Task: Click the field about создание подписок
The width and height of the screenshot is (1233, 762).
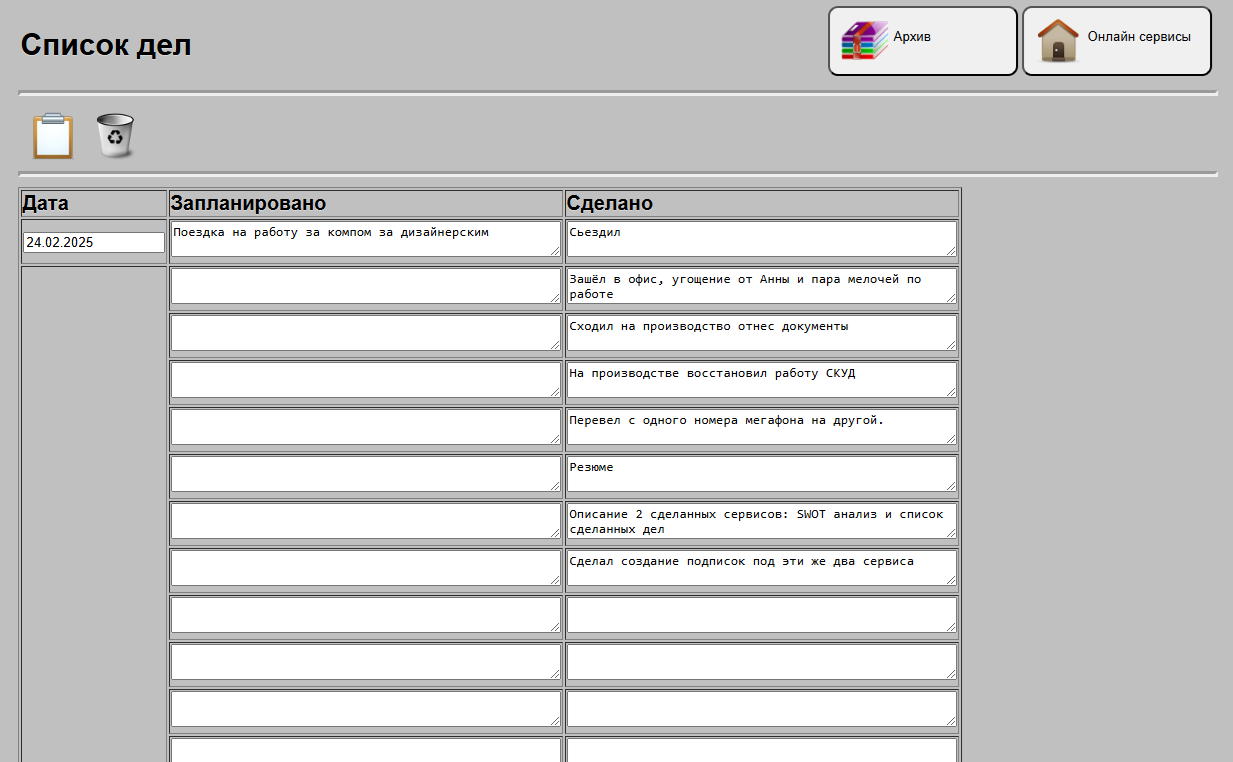Action: [760, 567]
